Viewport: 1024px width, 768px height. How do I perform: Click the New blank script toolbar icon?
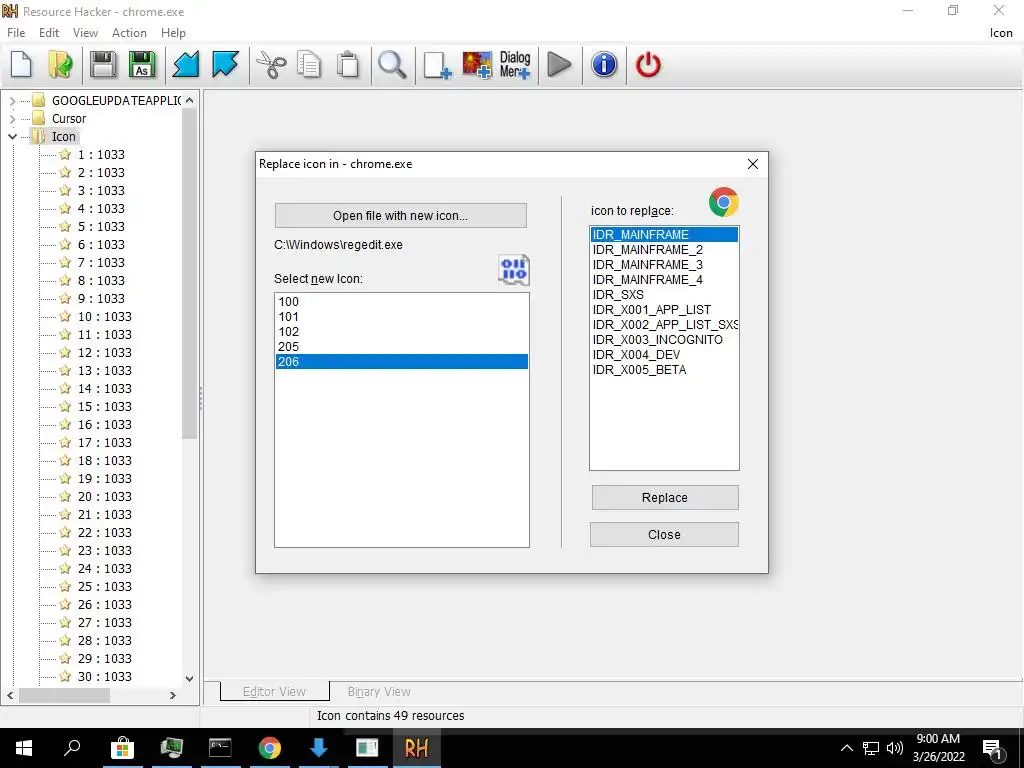tap(22, 65)
